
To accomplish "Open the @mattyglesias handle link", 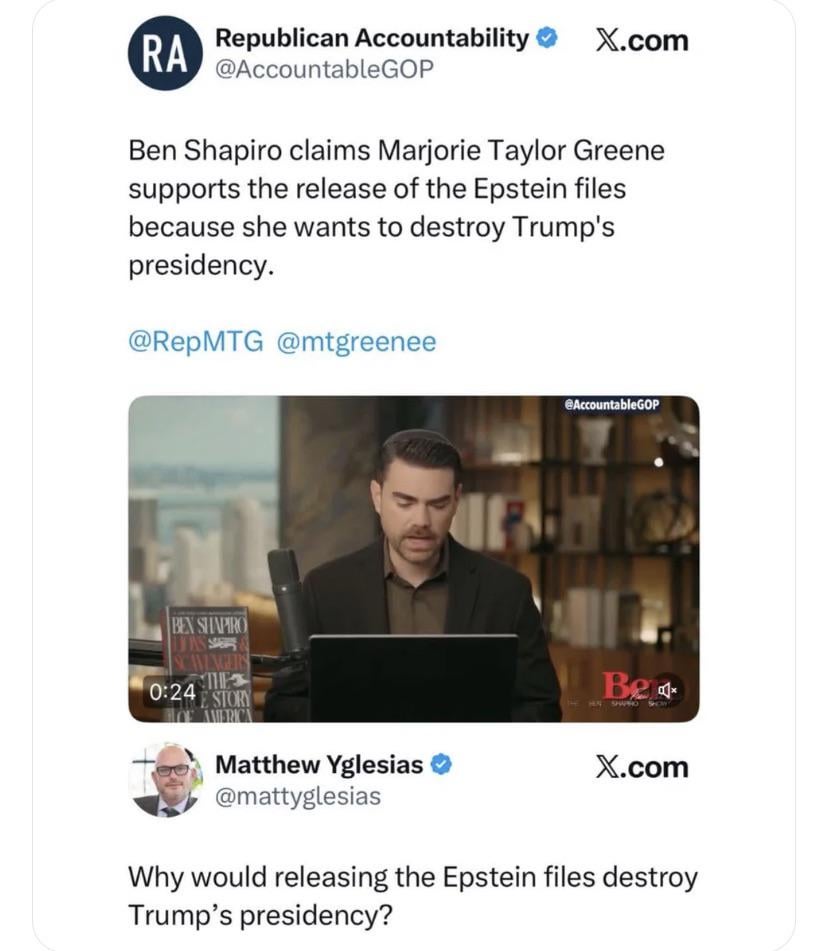I will pyautogui.click(x=298, y=796).
